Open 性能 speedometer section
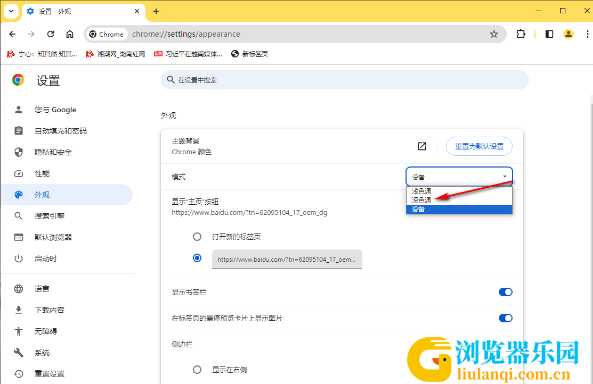The image size is (593, 384). pos(67,173)
